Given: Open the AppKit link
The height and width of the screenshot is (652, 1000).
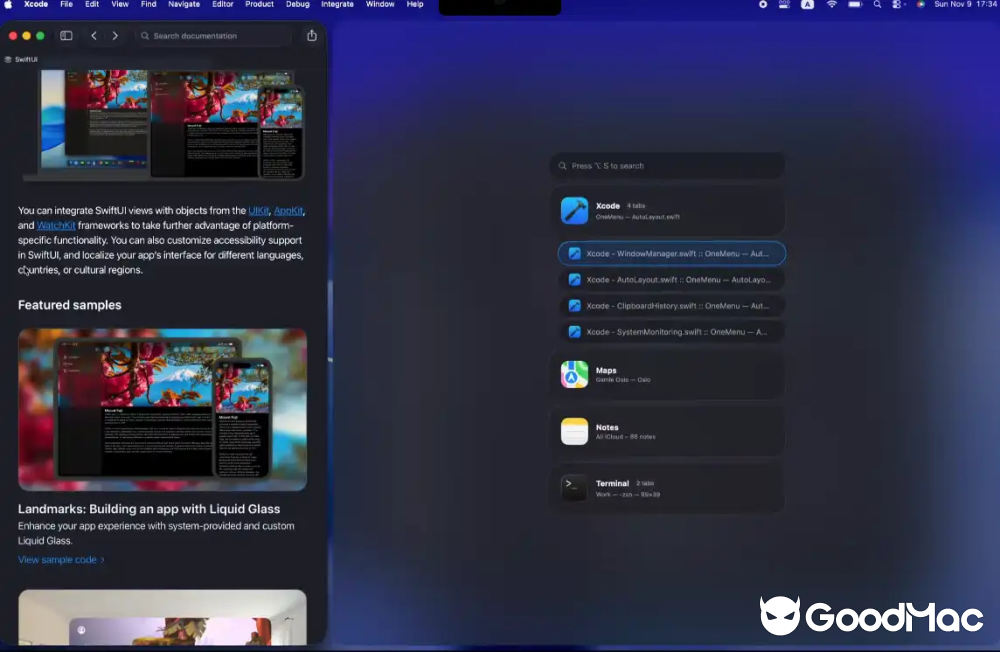Looking at the screenshot, I should [x=288, y=211].
